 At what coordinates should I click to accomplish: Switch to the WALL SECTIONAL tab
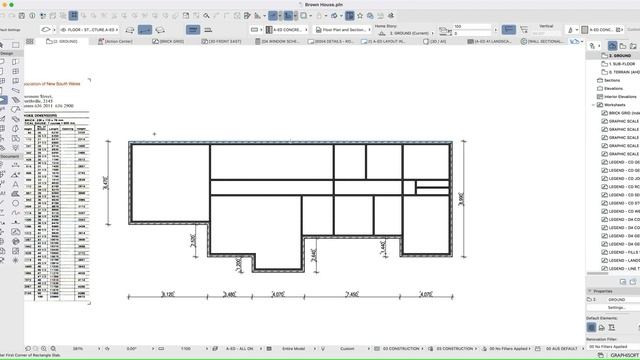543,41
